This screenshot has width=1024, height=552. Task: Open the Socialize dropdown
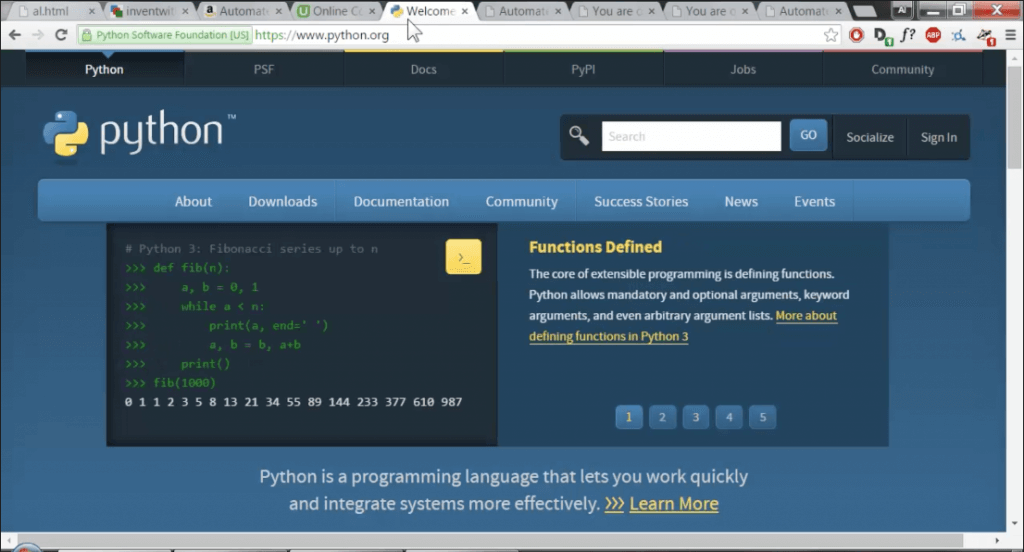coord(869,137)
